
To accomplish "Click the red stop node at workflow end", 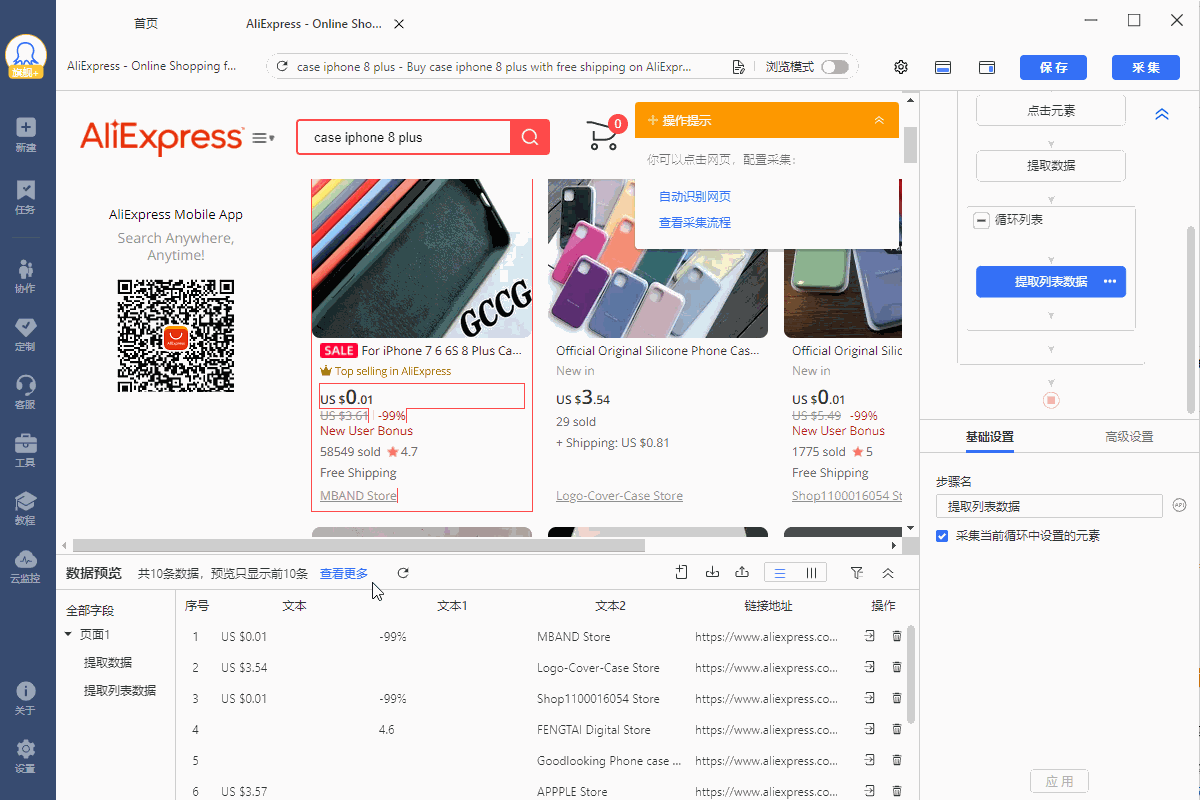I will (x=1051, y=400).
